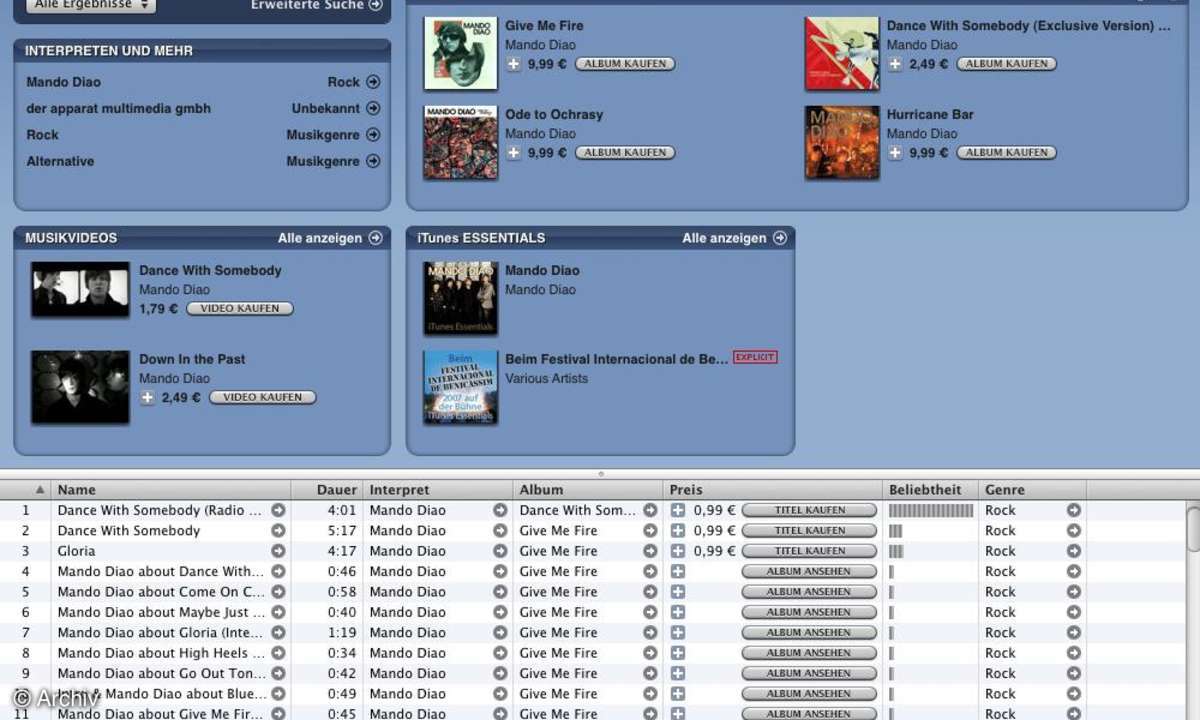
Task: Open Dance With Somebody video thumbnail
Action: coord(80,290)
